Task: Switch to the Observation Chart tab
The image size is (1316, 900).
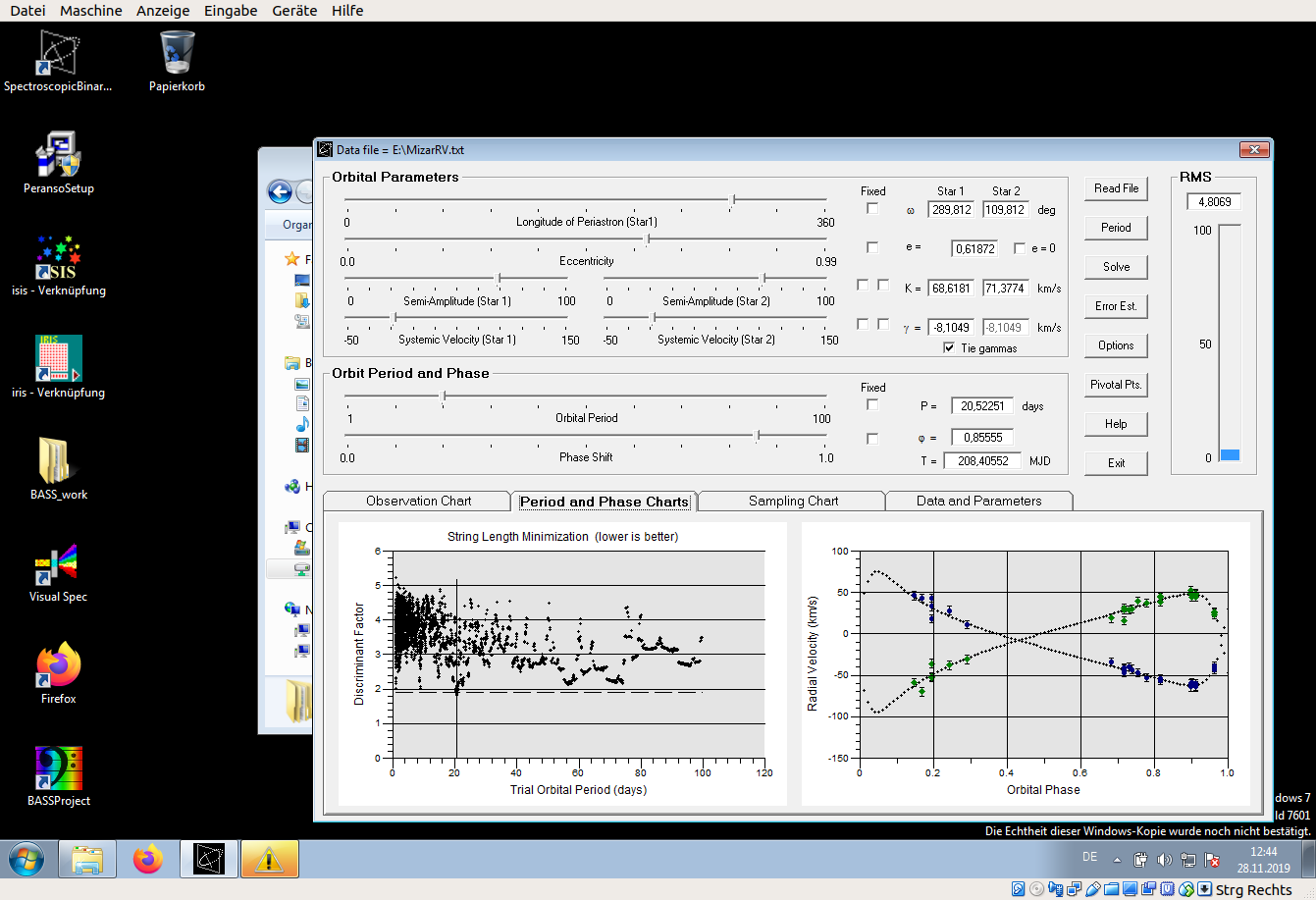Action: pyautogui.click(x=418, y=501)
